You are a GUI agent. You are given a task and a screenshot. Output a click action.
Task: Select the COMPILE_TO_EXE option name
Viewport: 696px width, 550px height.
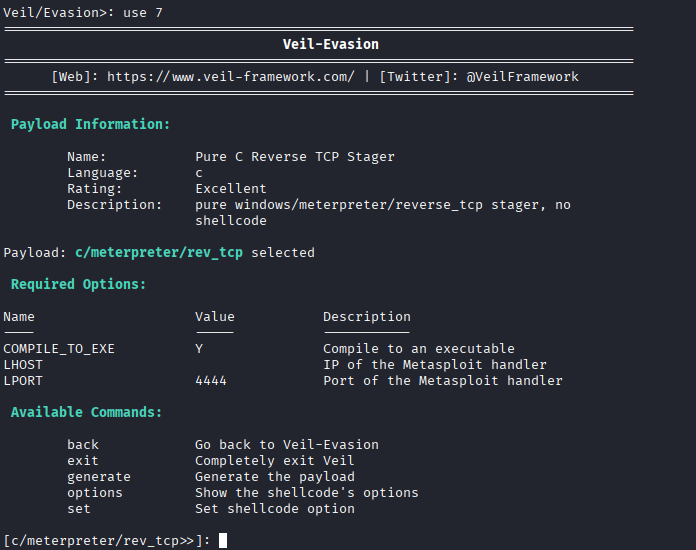59,348
